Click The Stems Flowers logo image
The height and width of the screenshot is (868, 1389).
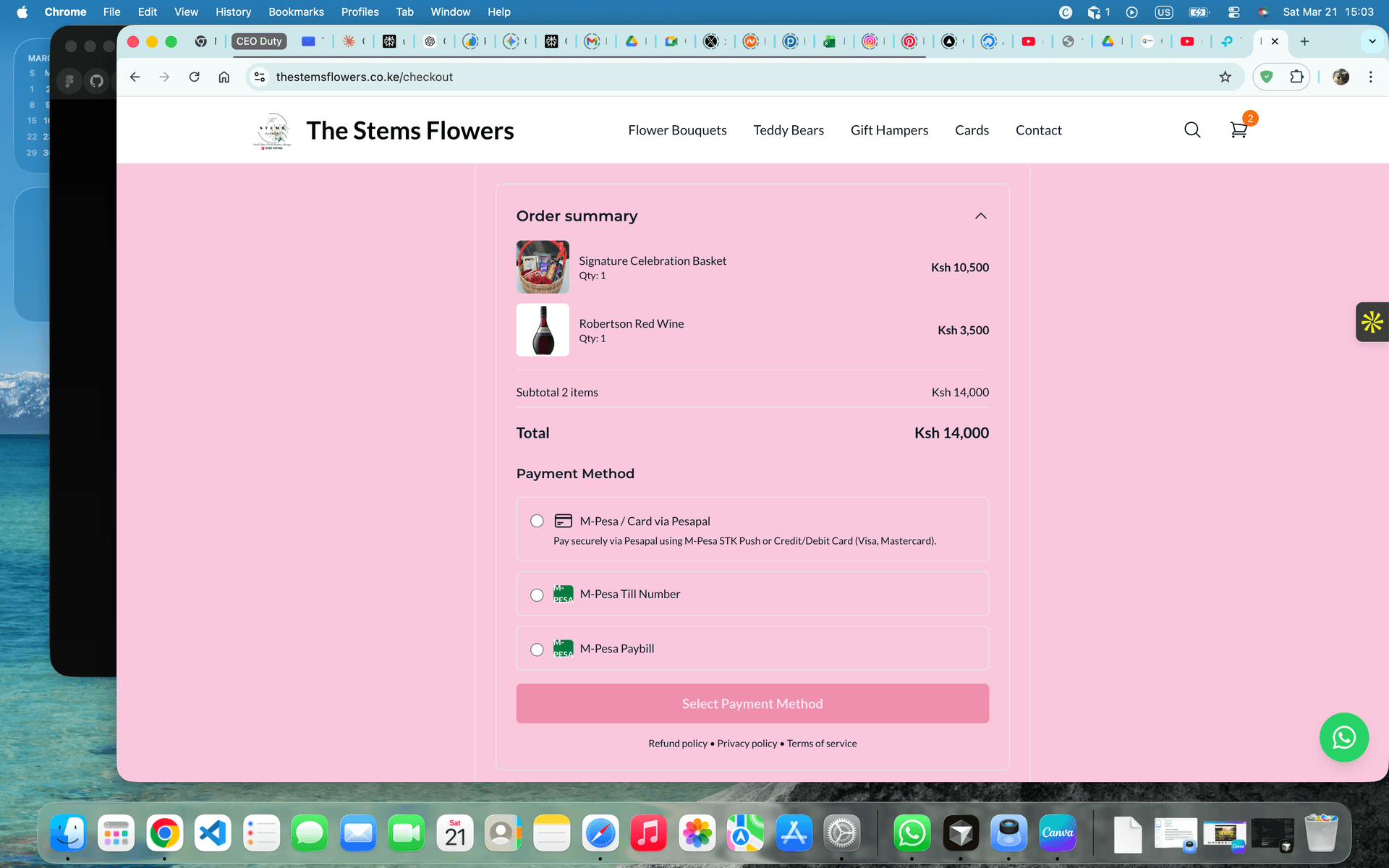coord(273,131)
